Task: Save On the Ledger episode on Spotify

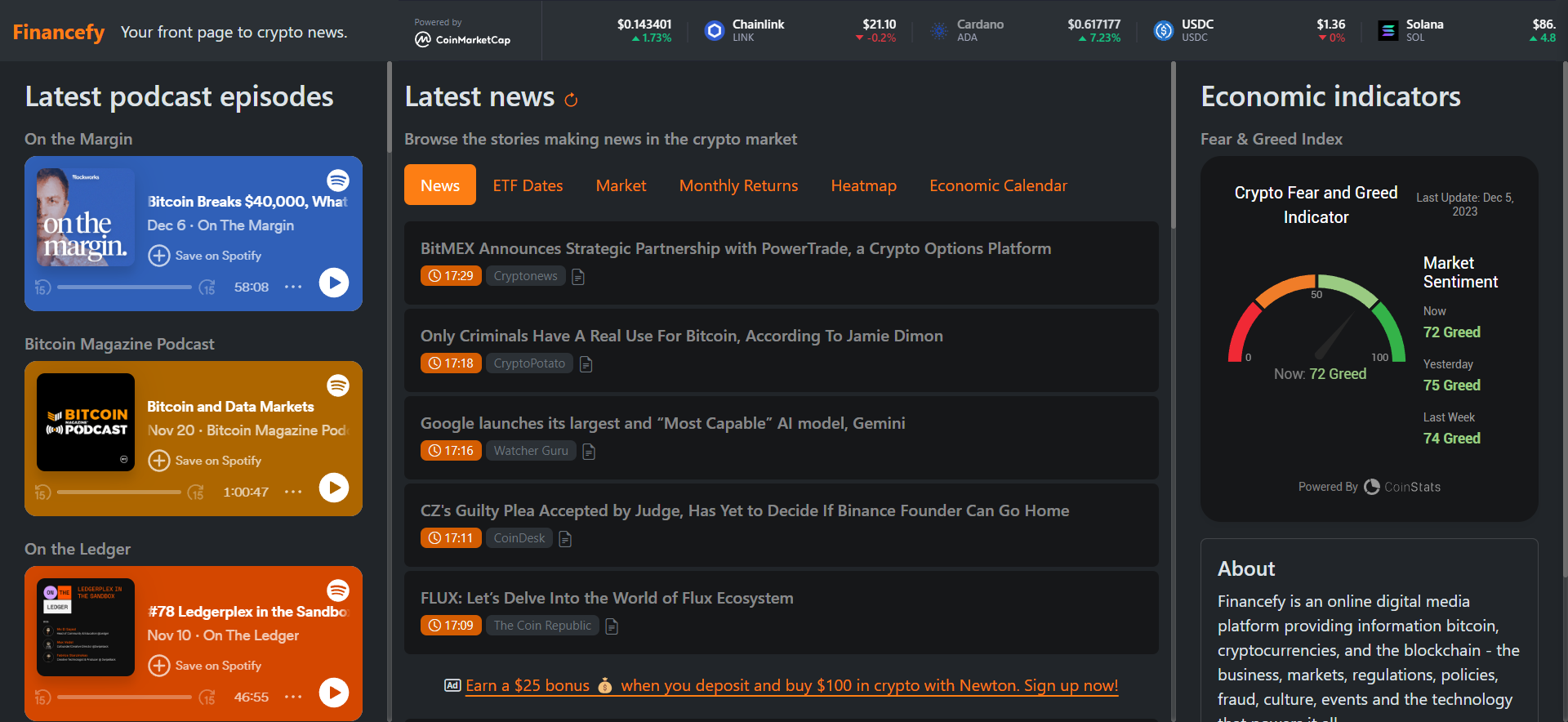Action: point(205,666)
